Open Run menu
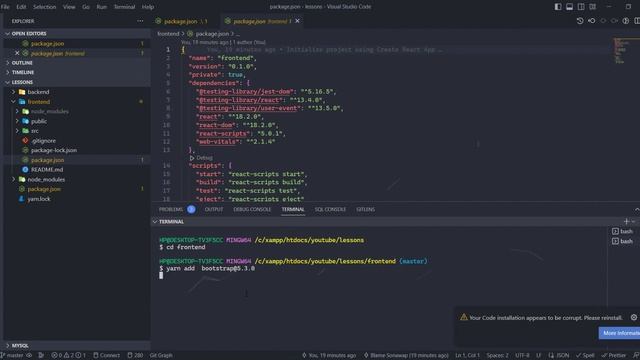 [101, 7]
